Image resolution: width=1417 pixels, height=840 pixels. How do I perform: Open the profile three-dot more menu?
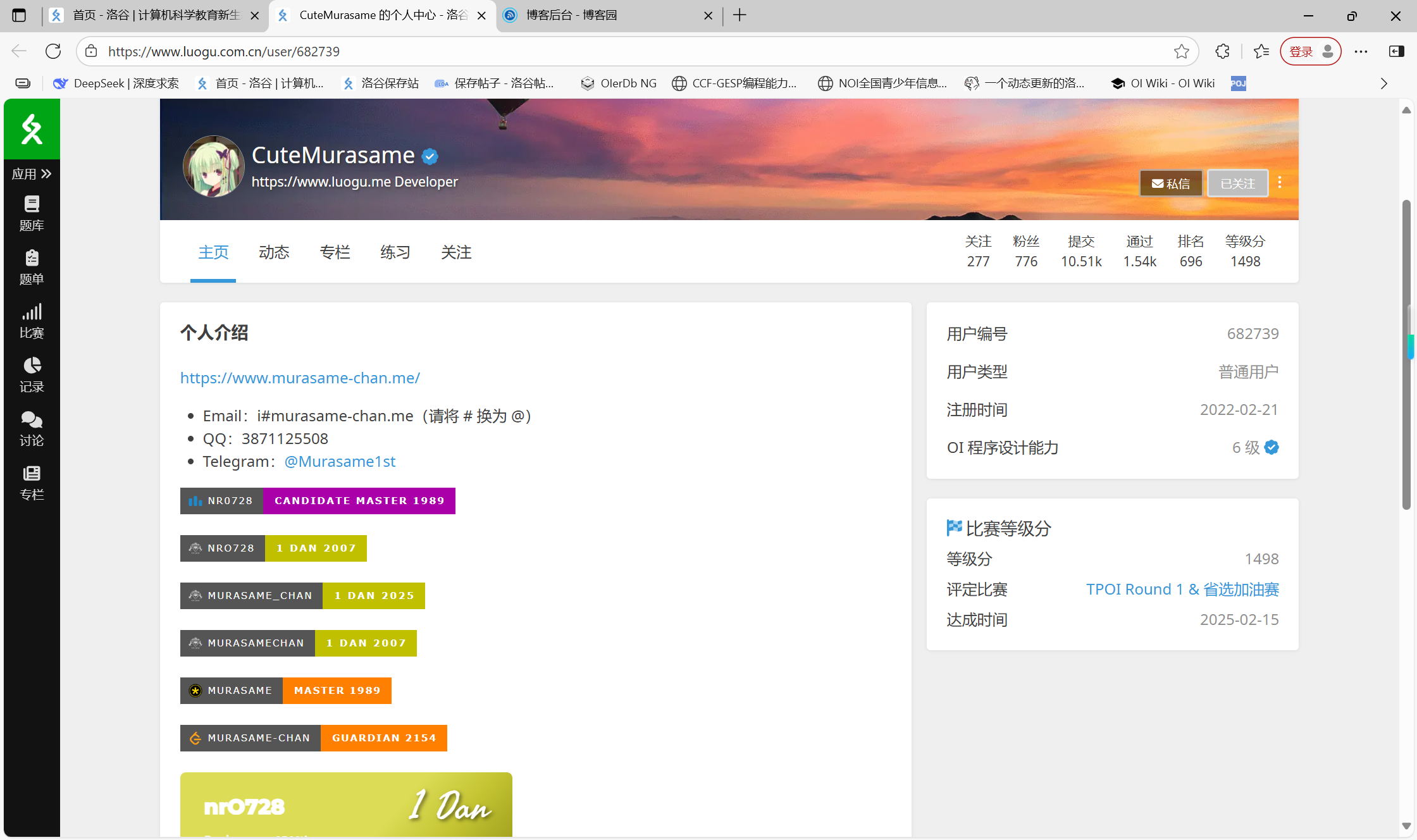tap(1280, 183)
